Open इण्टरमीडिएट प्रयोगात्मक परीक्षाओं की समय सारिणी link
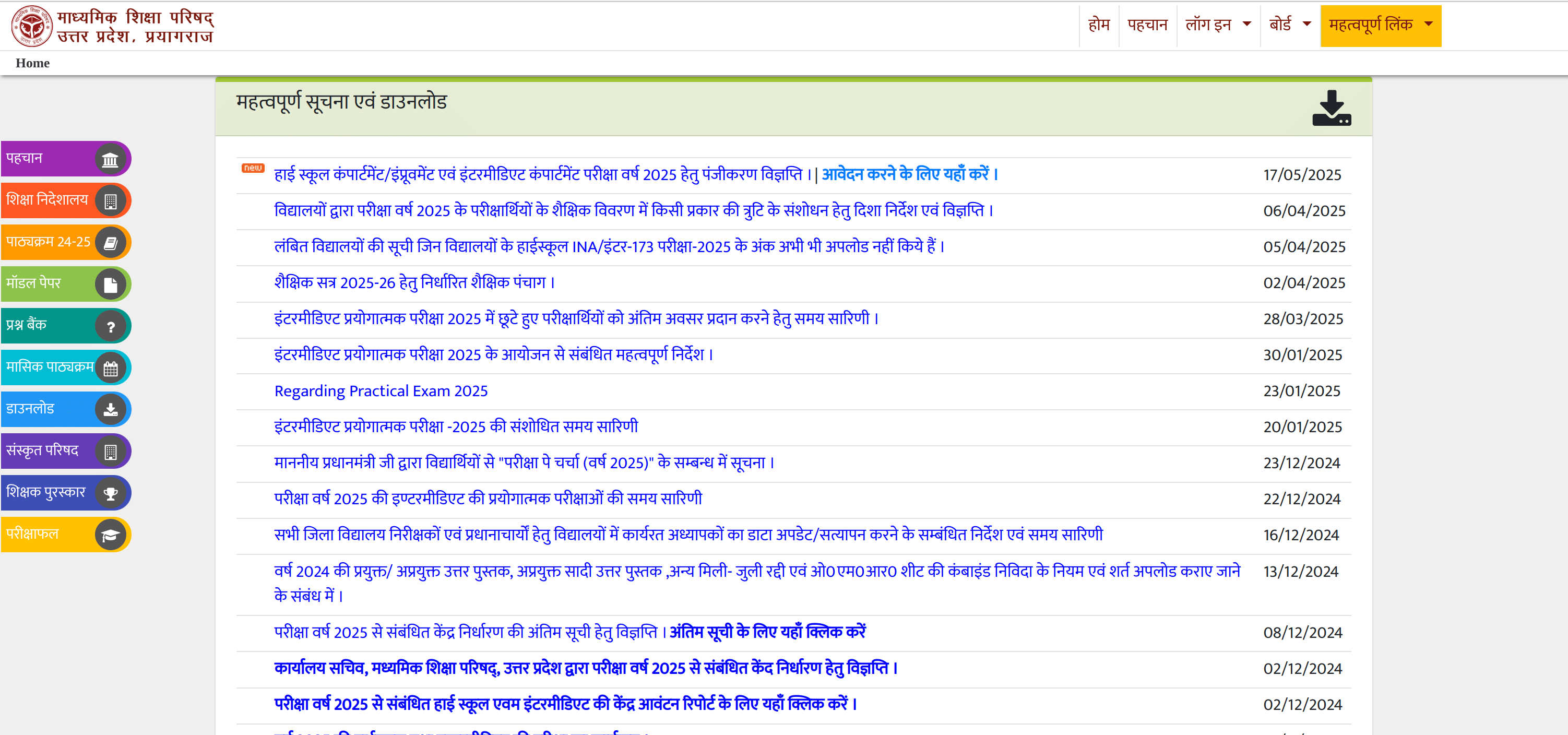Viewport: 1568px width, 735px height. (488, 499)
